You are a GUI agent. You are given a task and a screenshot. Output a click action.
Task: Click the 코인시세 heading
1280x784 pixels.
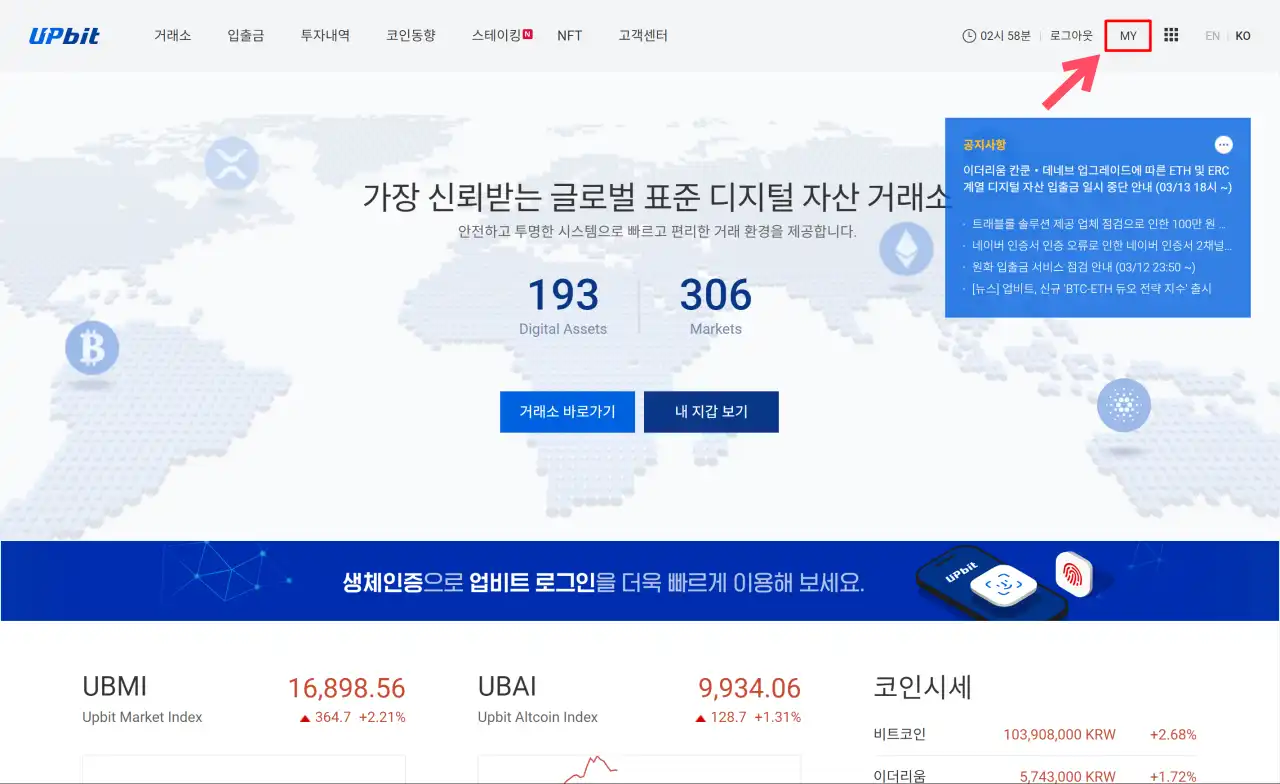pos(923,687)
